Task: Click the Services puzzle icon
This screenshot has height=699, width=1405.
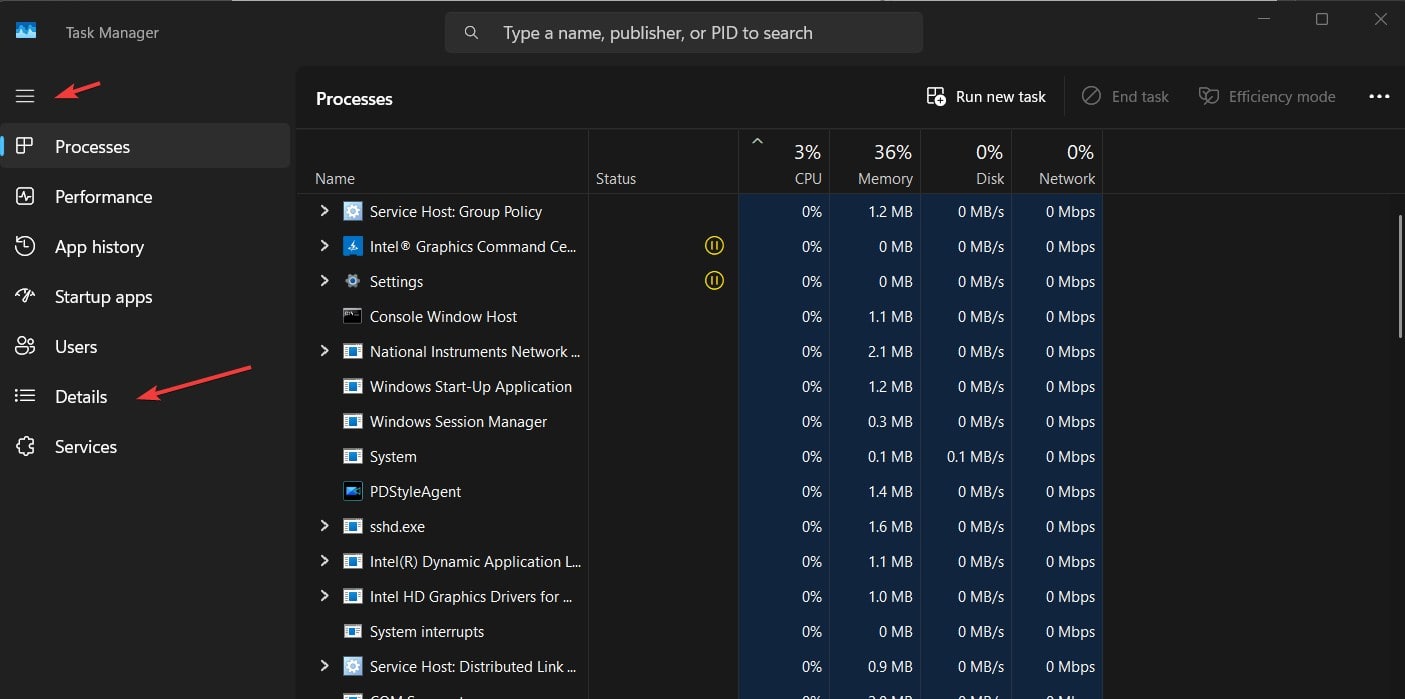Action: point(25,446)
